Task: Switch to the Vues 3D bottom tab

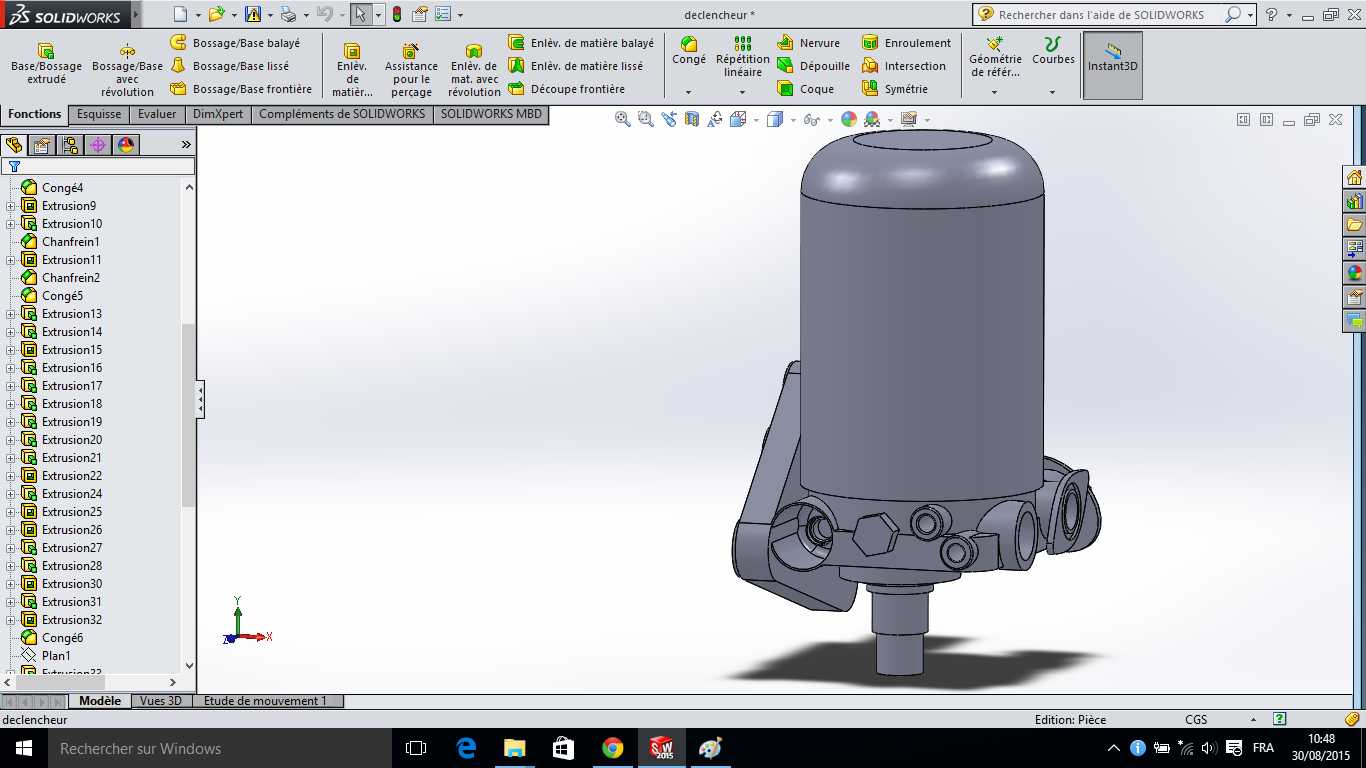Action: pyautogui.click(x=161, y=701)
